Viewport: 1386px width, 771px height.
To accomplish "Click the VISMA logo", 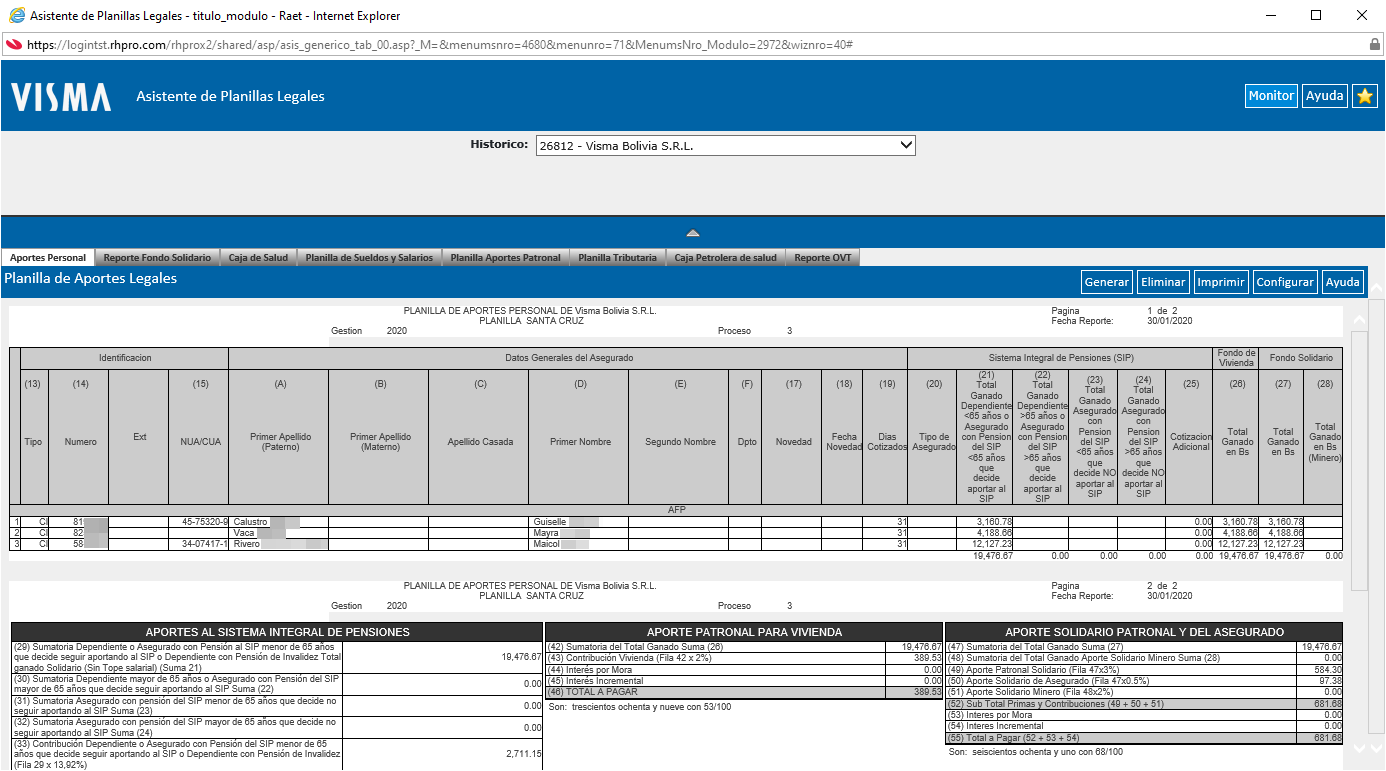I will 61,97.
